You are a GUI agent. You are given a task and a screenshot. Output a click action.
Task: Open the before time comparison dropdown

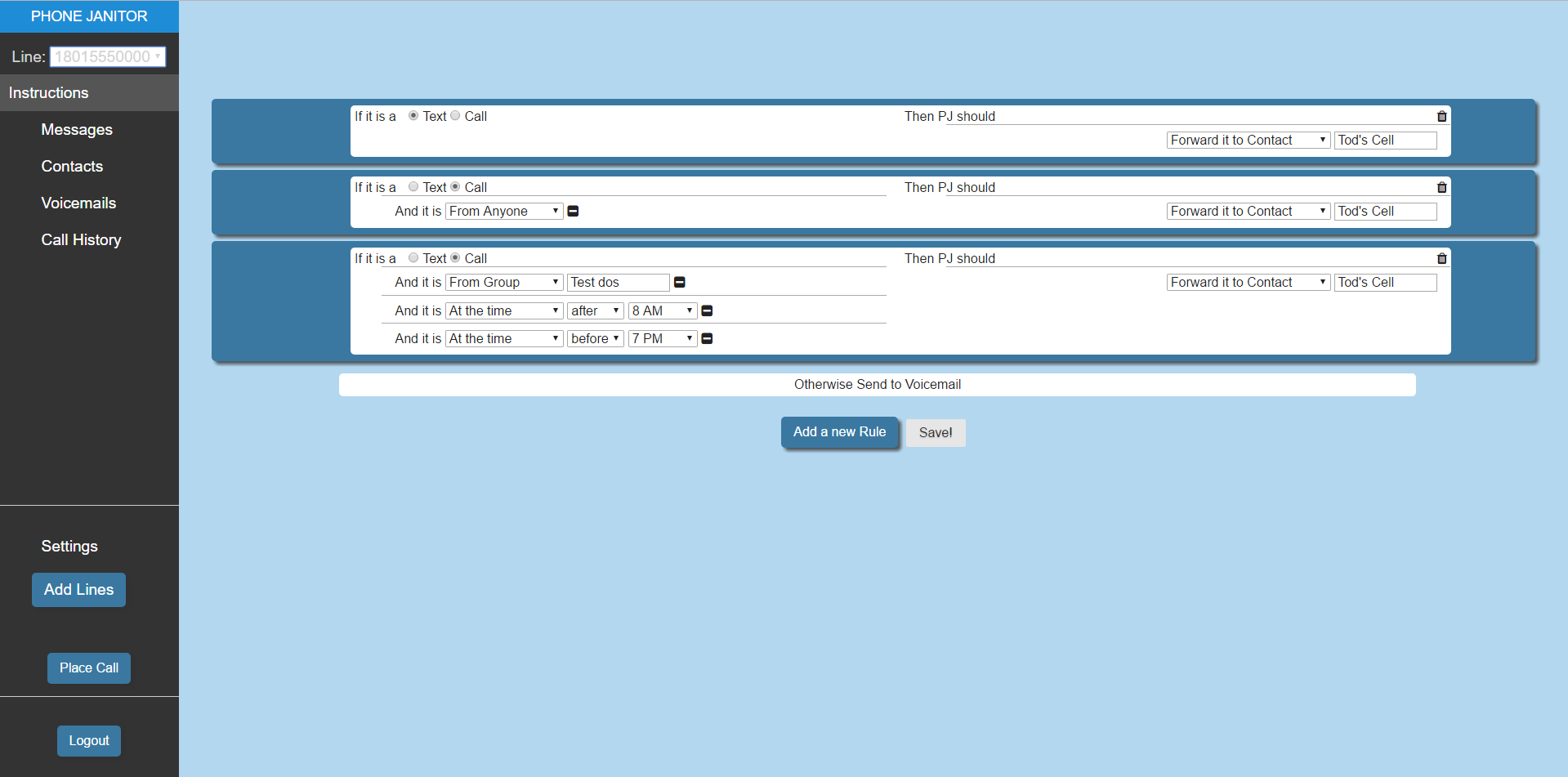(x=595, y=339)
